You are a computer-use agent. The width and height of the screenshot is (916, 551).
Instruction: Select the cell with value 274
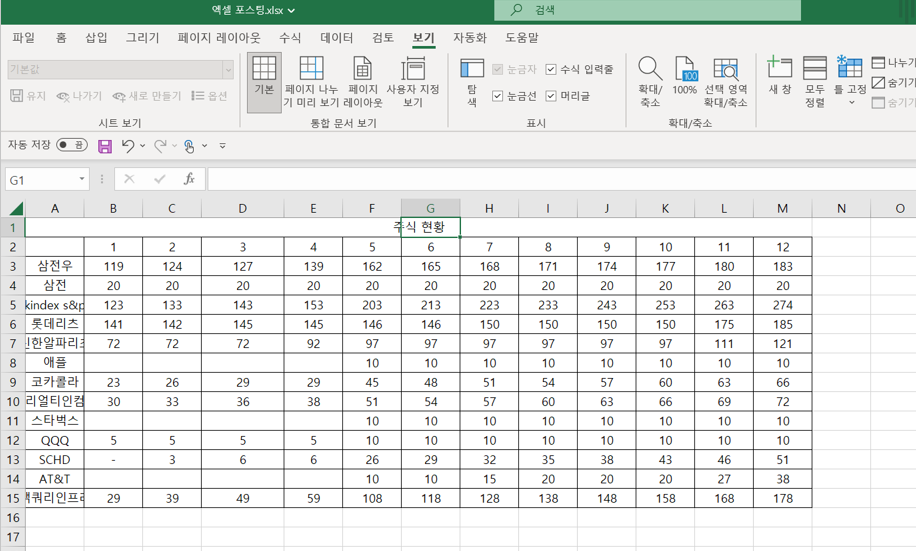[x=783, y=305]
